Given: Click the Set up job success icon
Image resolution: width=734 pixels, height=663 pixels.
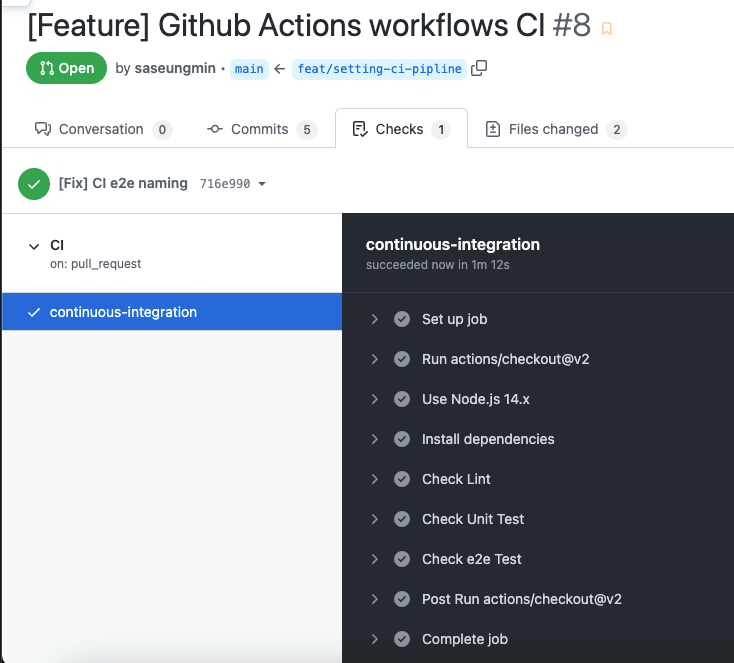Looking at the screenshot, I should click(x=402, y=319).
